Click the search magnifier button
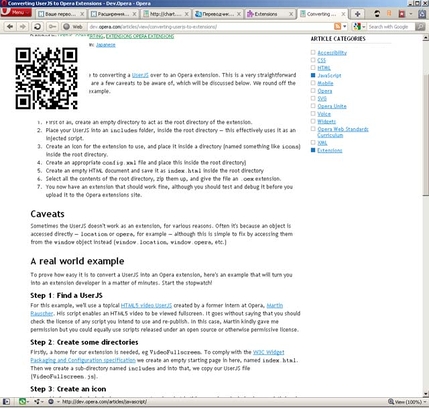The height and width of the screenshot is (408, 429). coord(420,27)
